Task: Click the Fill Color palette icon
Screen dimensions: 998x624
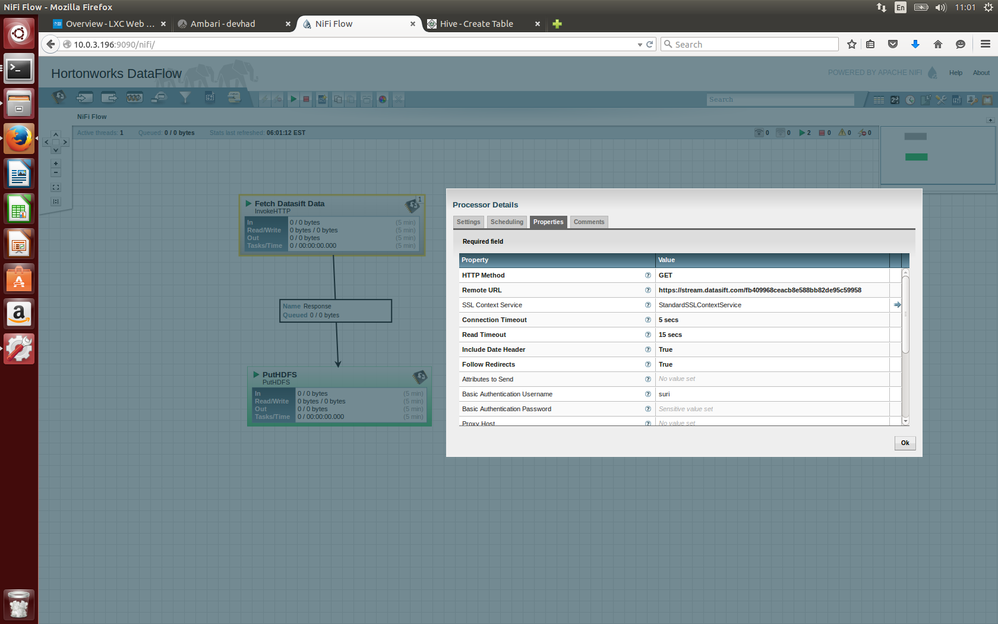Action: coord(383,99)
